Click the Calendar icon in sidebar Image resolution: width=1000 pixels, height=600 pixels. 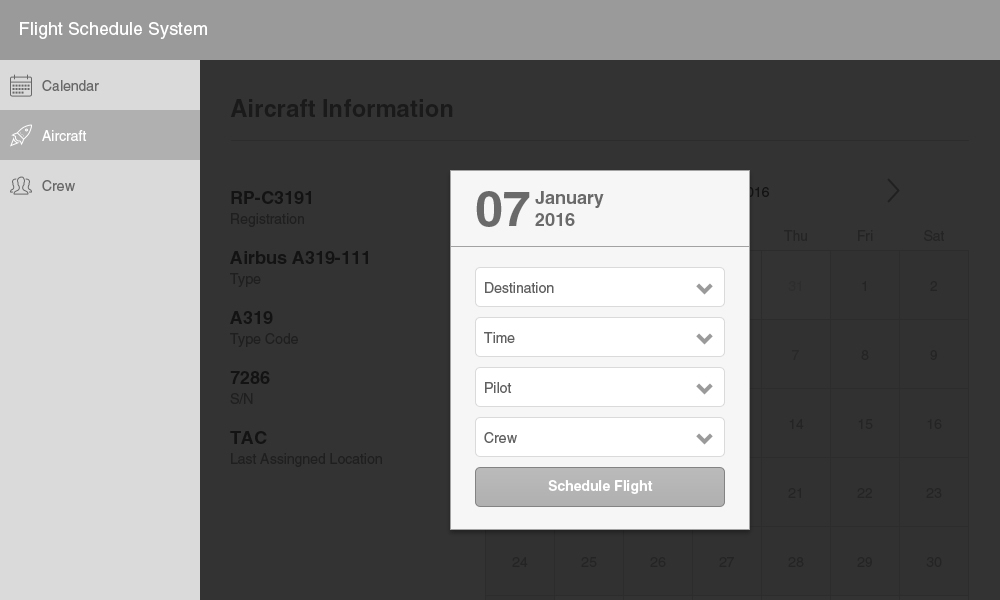click(x=21, y=85)
